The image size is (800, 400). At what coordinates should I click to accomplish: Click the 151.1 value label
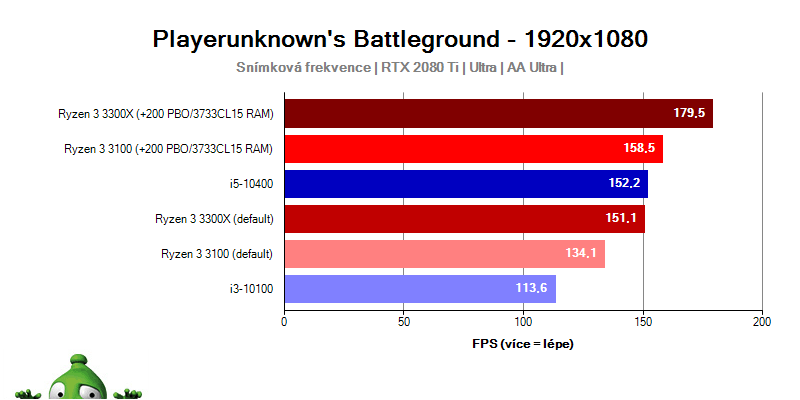[x=620, y=219]
